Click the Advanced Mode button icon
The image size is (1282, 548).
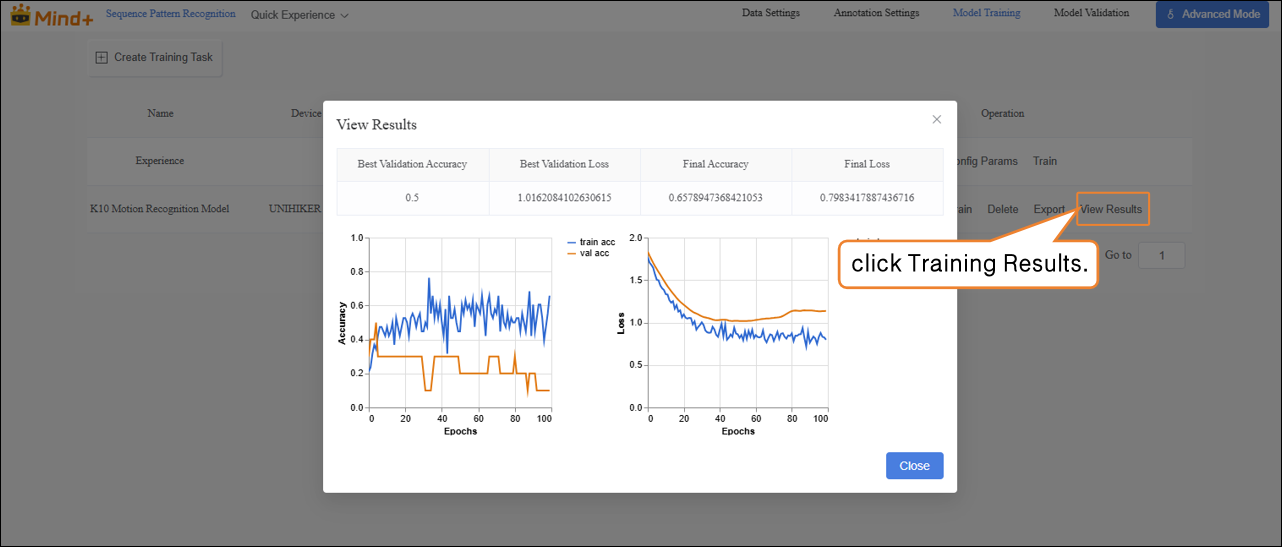pos(1170,15)
